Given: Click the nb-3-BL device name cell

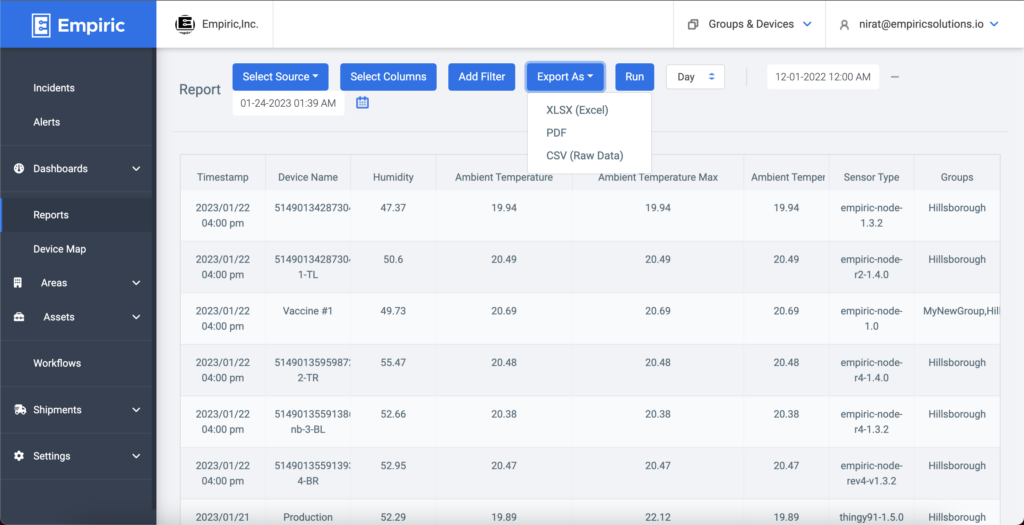Looking at the screenshot, I should (x=308, y=428).
